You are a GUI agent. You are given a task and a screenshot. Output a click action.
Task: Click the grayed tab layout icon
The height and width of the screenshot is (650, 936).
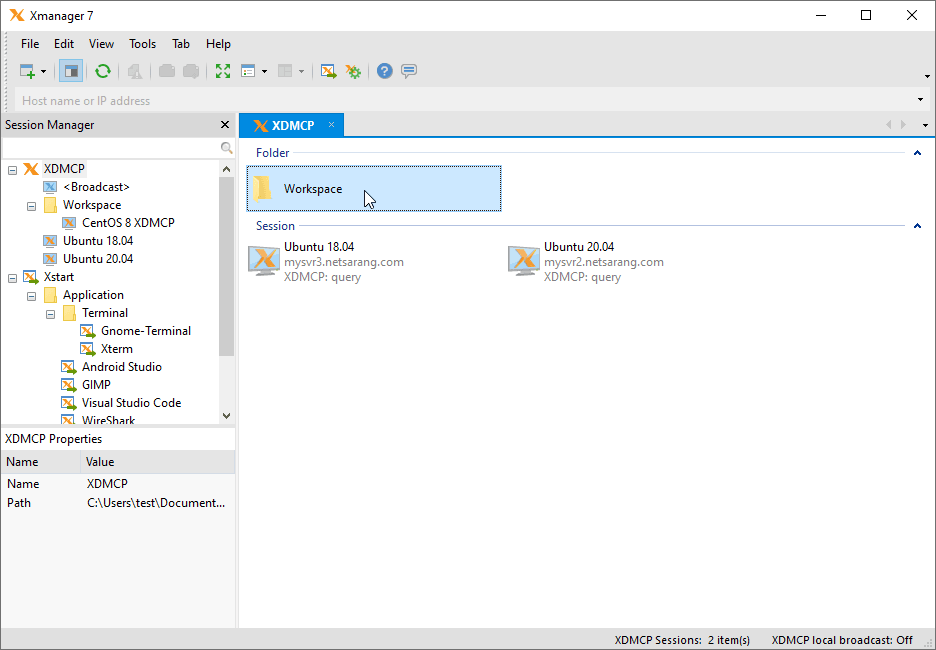point(285,72)
